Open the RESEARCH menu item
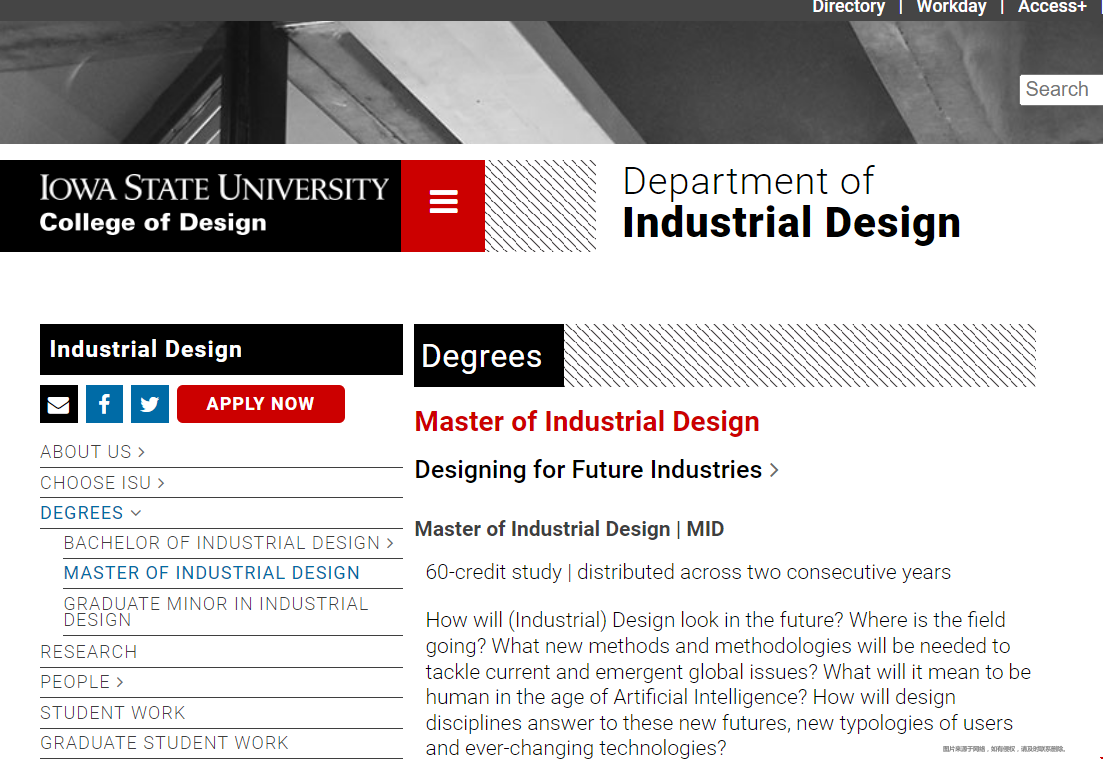 tap(89, 652)
